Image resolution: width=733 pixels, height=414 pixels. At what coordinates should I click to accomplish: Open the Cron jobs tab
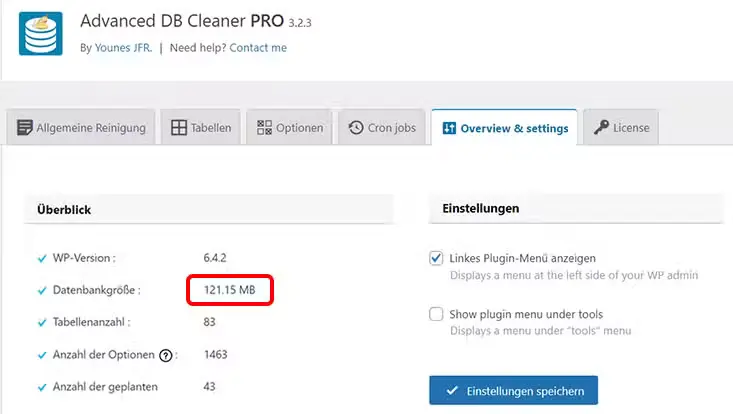pyautogui.click(x=392, y=128)
